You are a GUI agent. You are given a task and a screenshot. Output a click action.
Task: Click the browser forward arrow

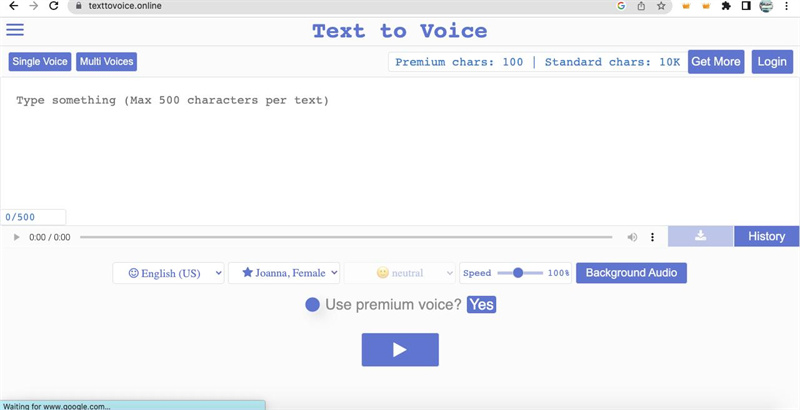[34, 6]
